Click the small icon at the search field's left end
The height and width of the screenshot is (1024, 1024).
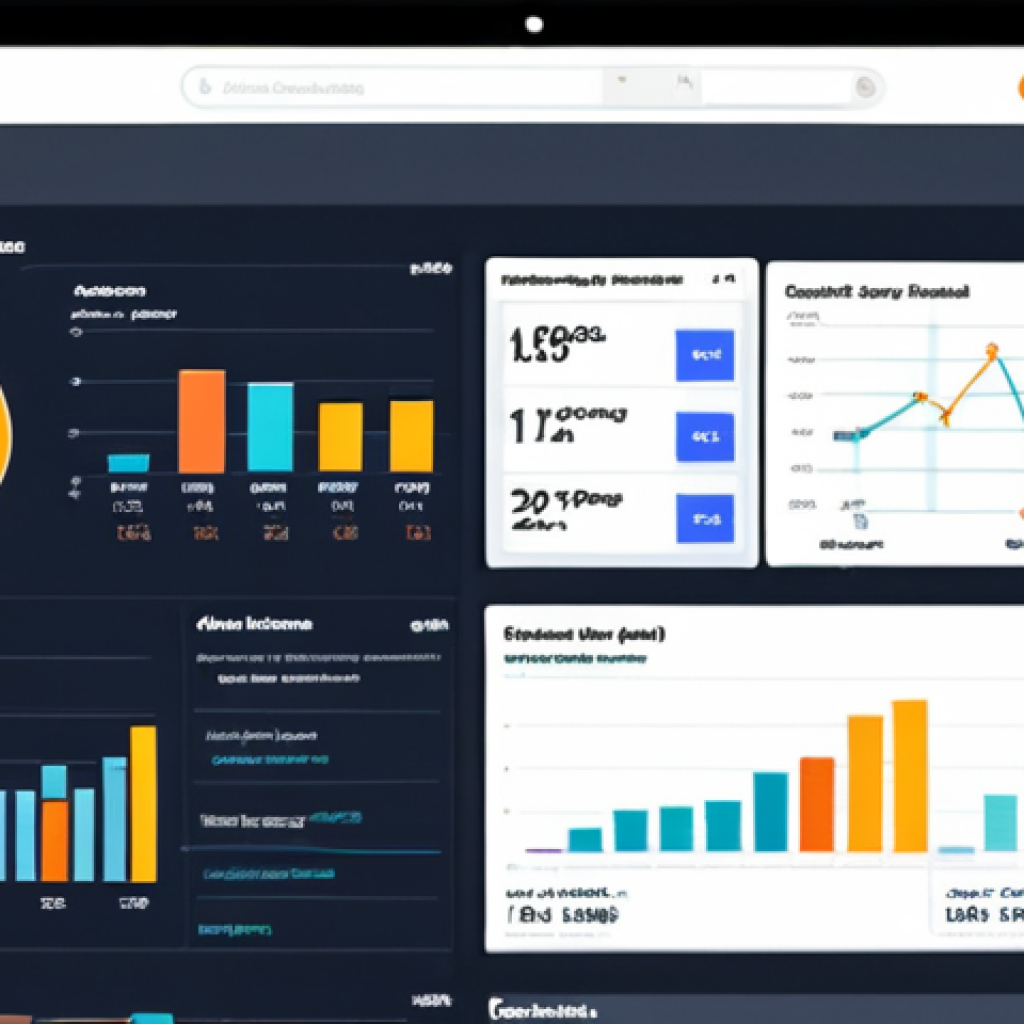click(205, 86)
